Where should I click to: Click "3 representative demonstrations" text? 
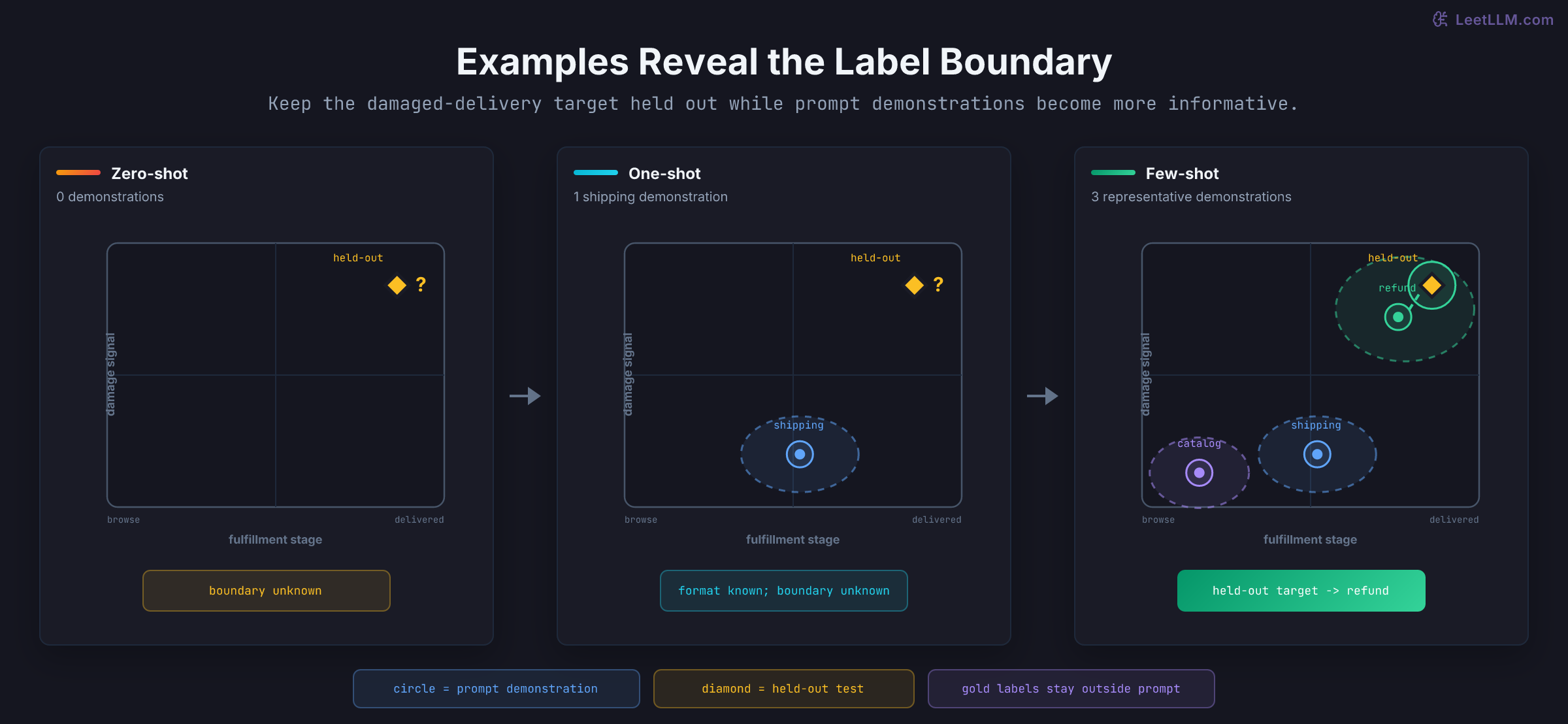pyautogui.click(x=1191, y=197)
